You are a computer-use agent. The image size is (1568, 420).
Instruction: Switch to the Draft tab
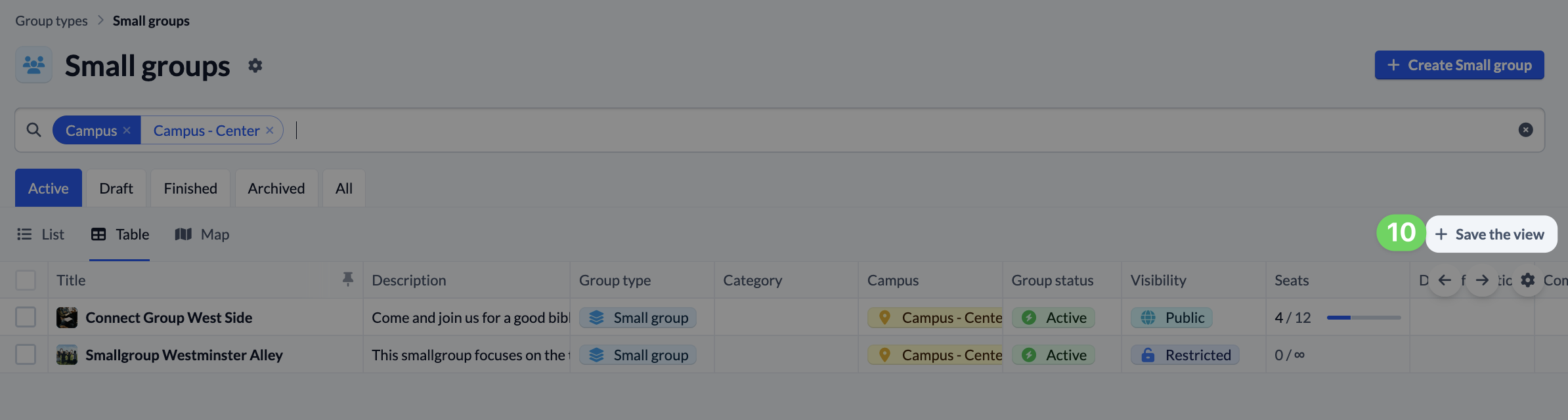(116, 188)
